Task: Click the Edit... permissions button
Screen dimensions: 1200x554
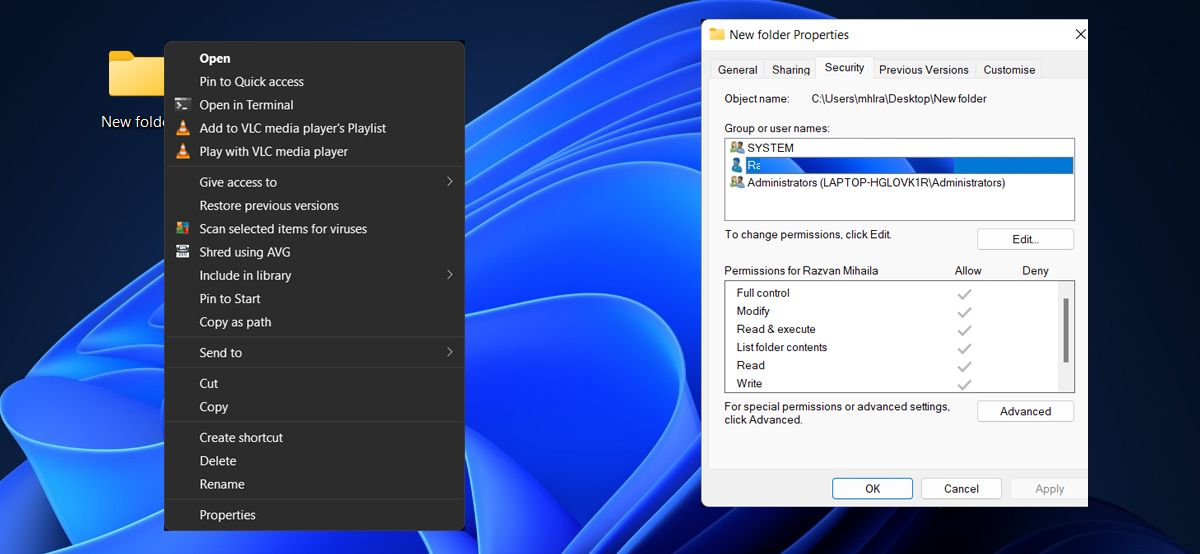Action: pyautogui.click(x=1025, y=240)
